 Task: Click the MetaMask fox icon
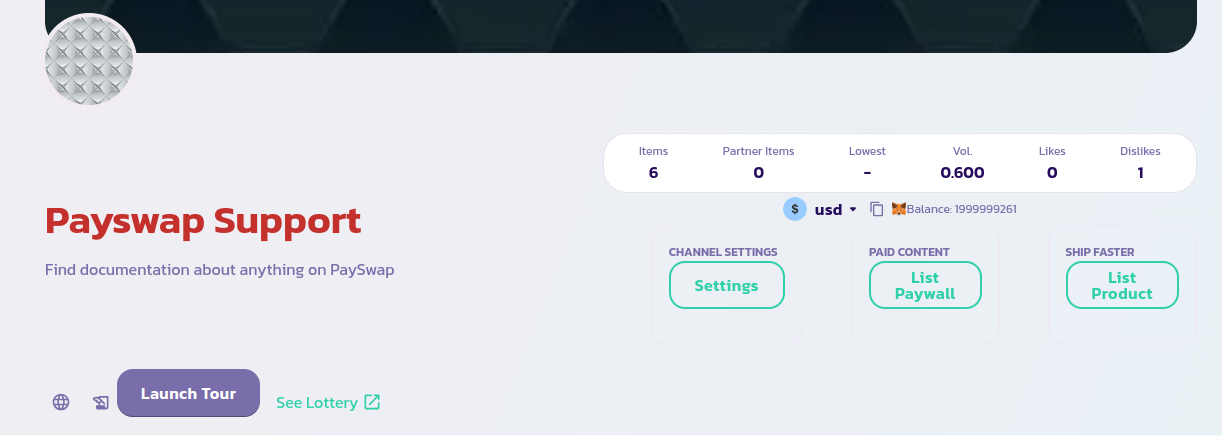tap(899, 209)
